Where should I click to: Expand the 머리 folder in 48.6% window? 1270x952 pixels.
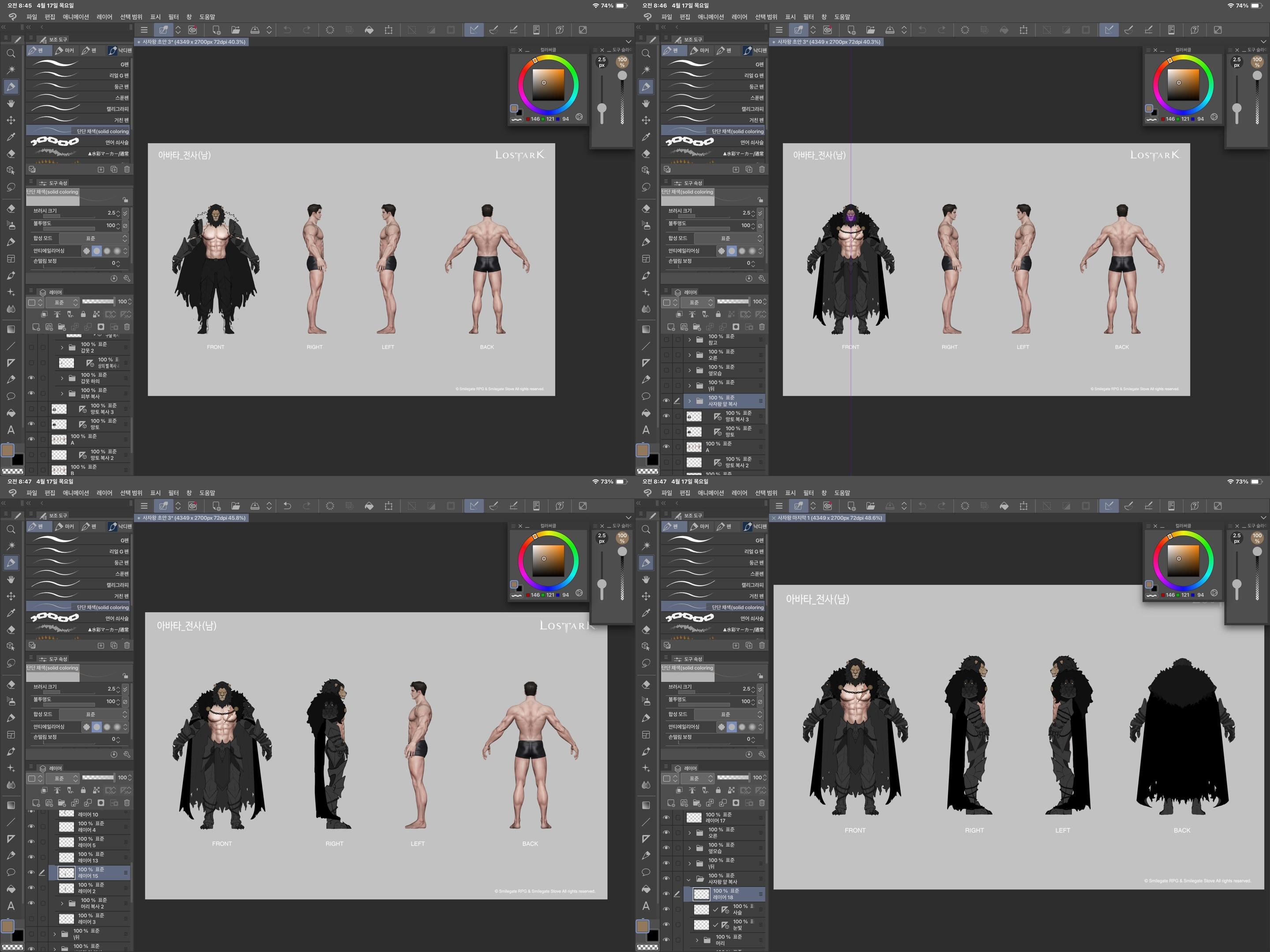pos(697,940)
